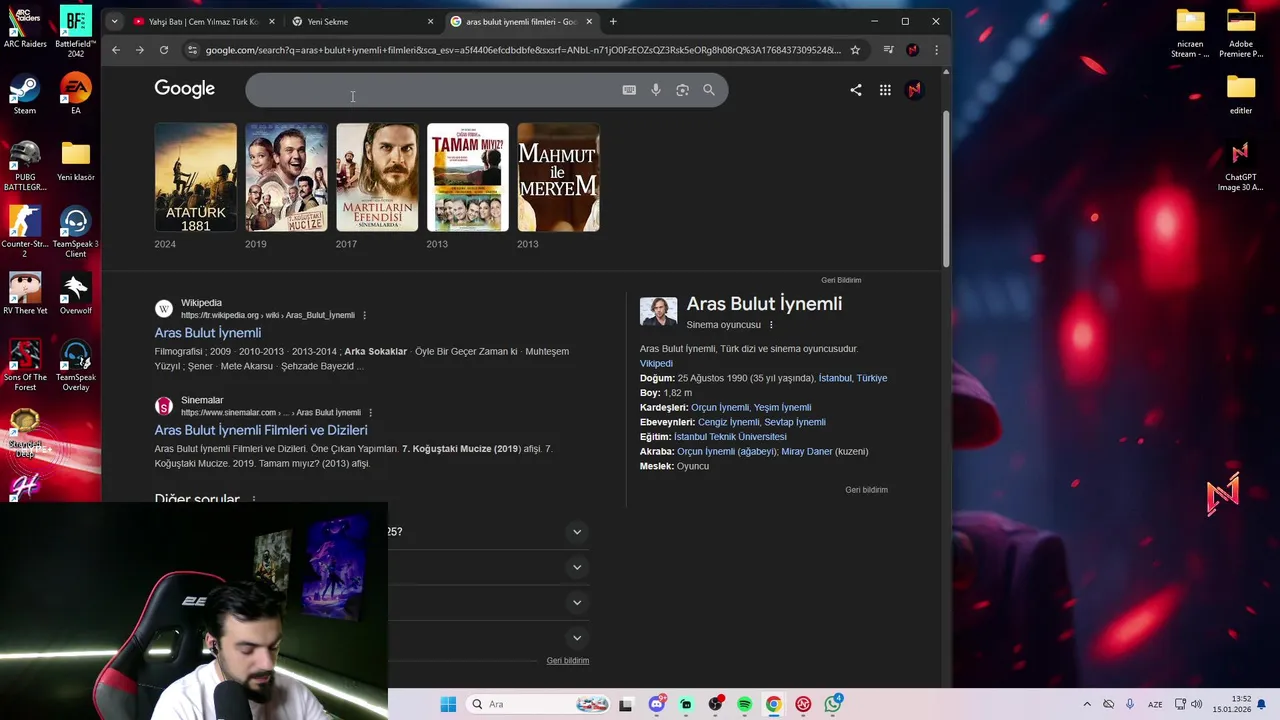The image size is (1280, 720).
Task: Open the Cengiz İynemli parent link
Action: pyautogui.click(x=729, y=422)
